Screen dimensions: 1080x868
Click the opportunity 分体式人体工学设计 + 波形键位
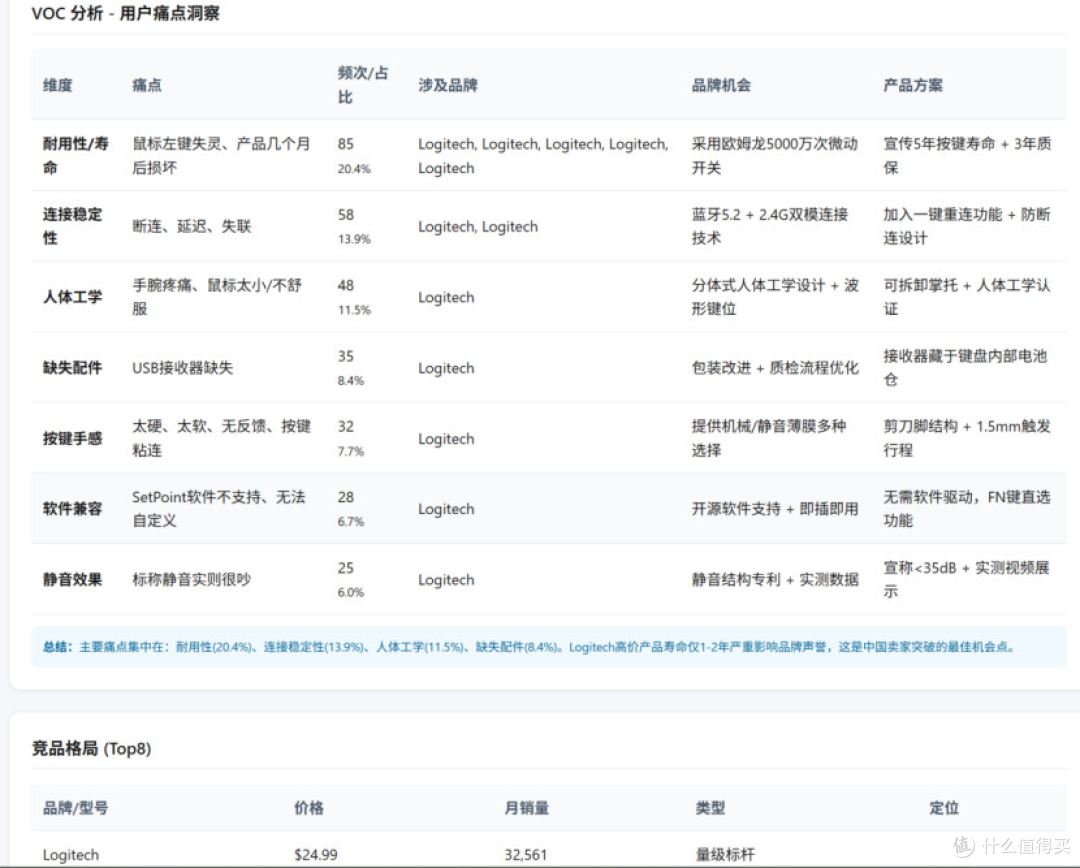click(775, 297)
